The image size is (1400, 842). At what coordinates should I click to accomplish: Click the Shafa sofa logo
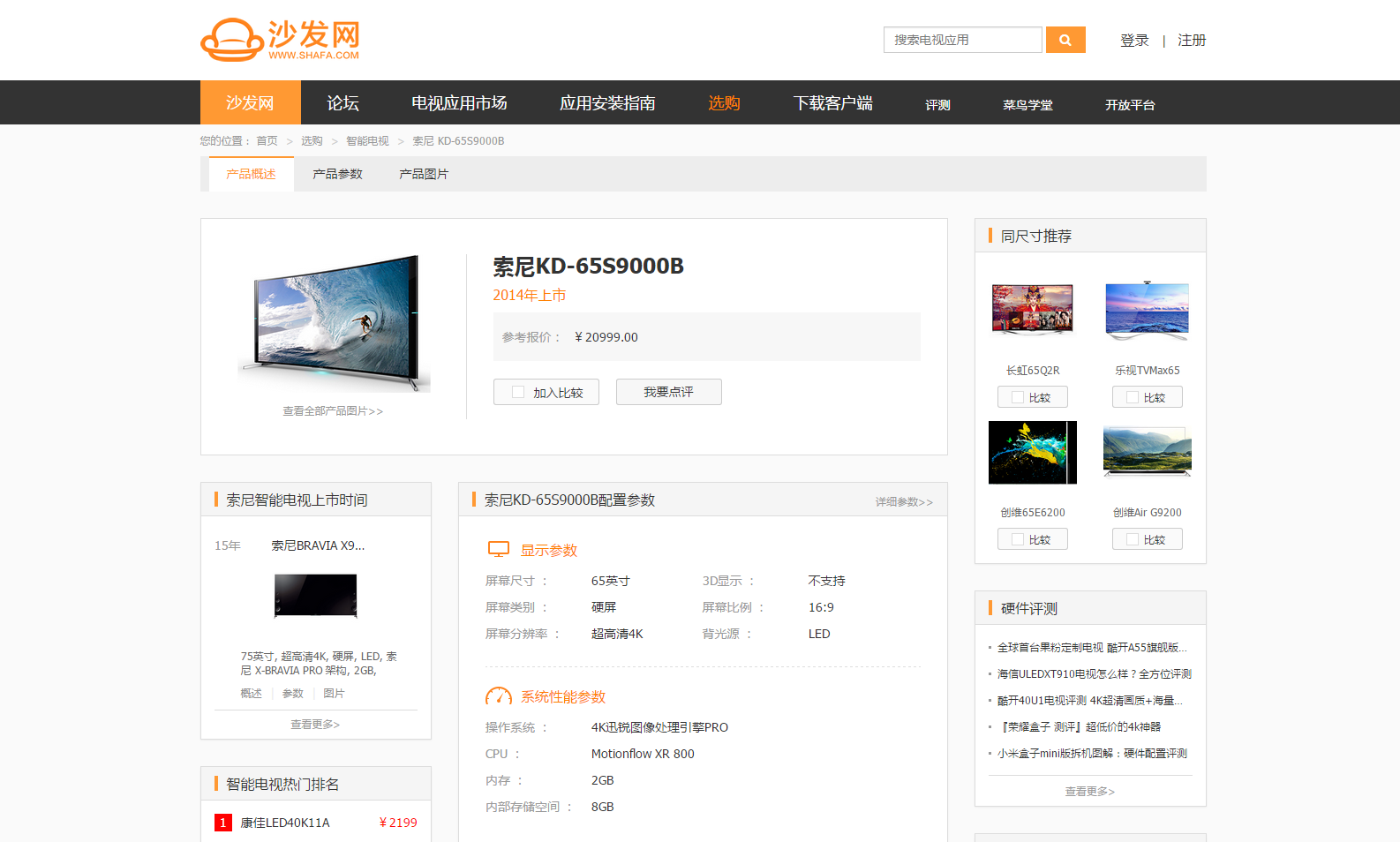280,40
